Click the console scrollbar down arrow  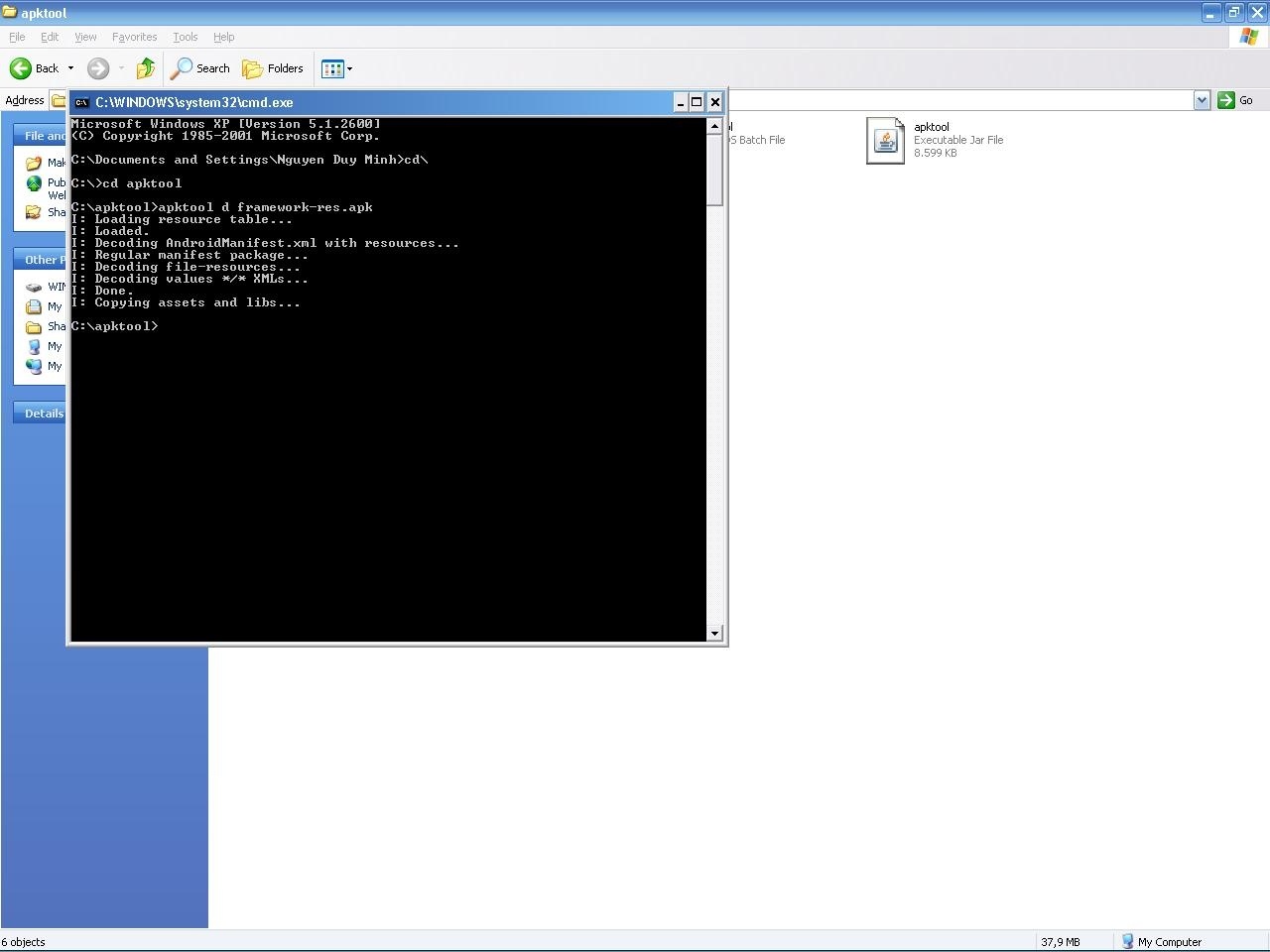point(714,634)
